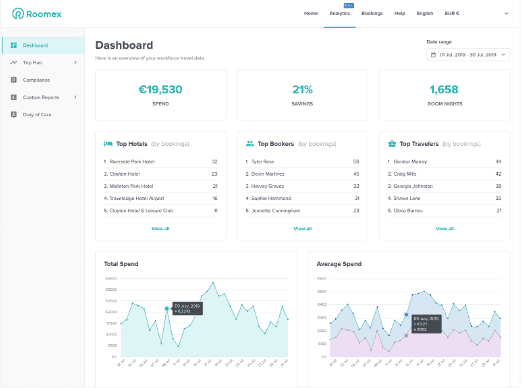Click the first-ranked traveler row in Top Travelers
Viewport: 522px width, 388px height.
(x=445, y=162)
